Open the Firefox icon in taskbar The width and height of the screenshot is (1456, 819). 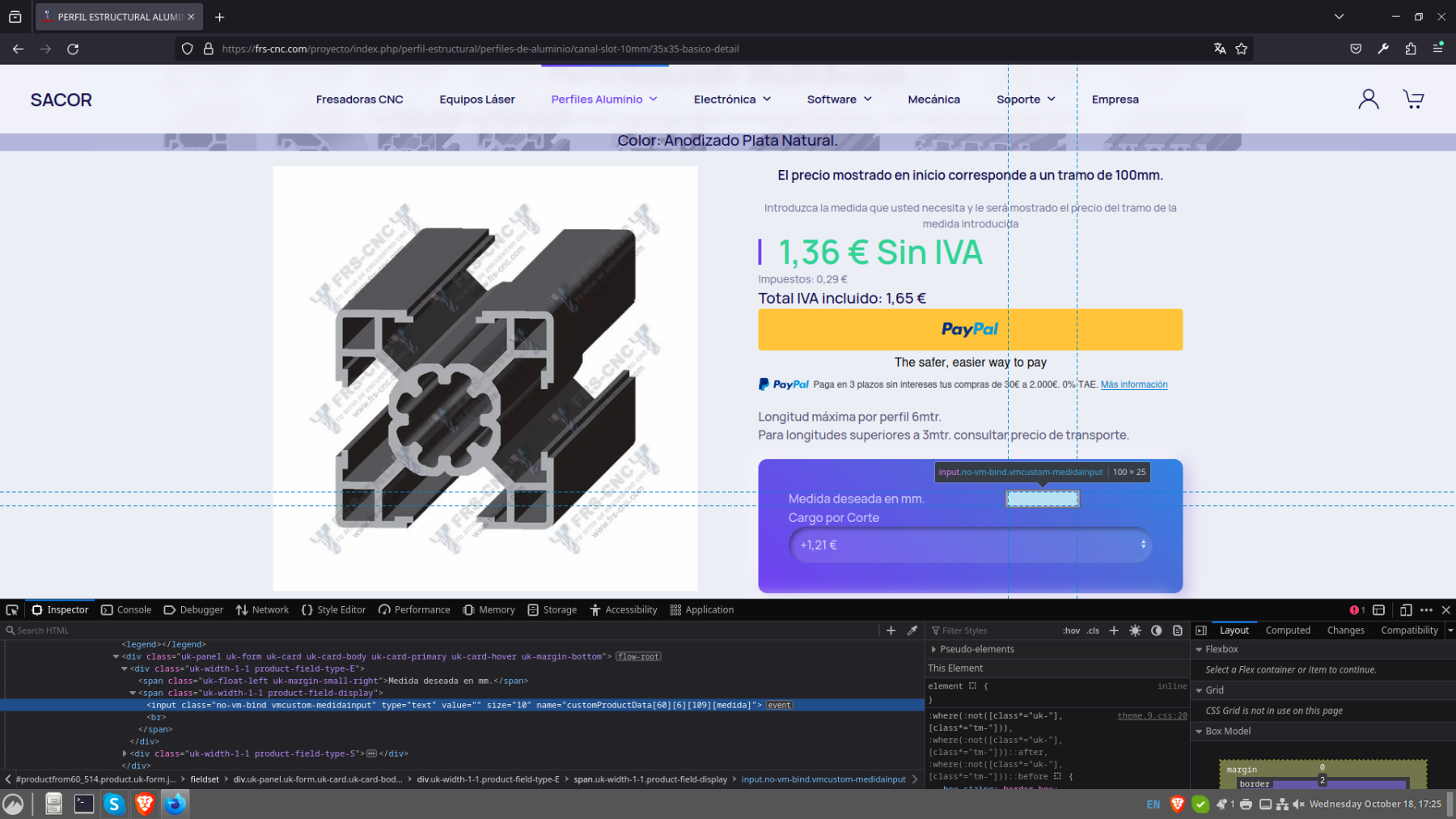176,804
